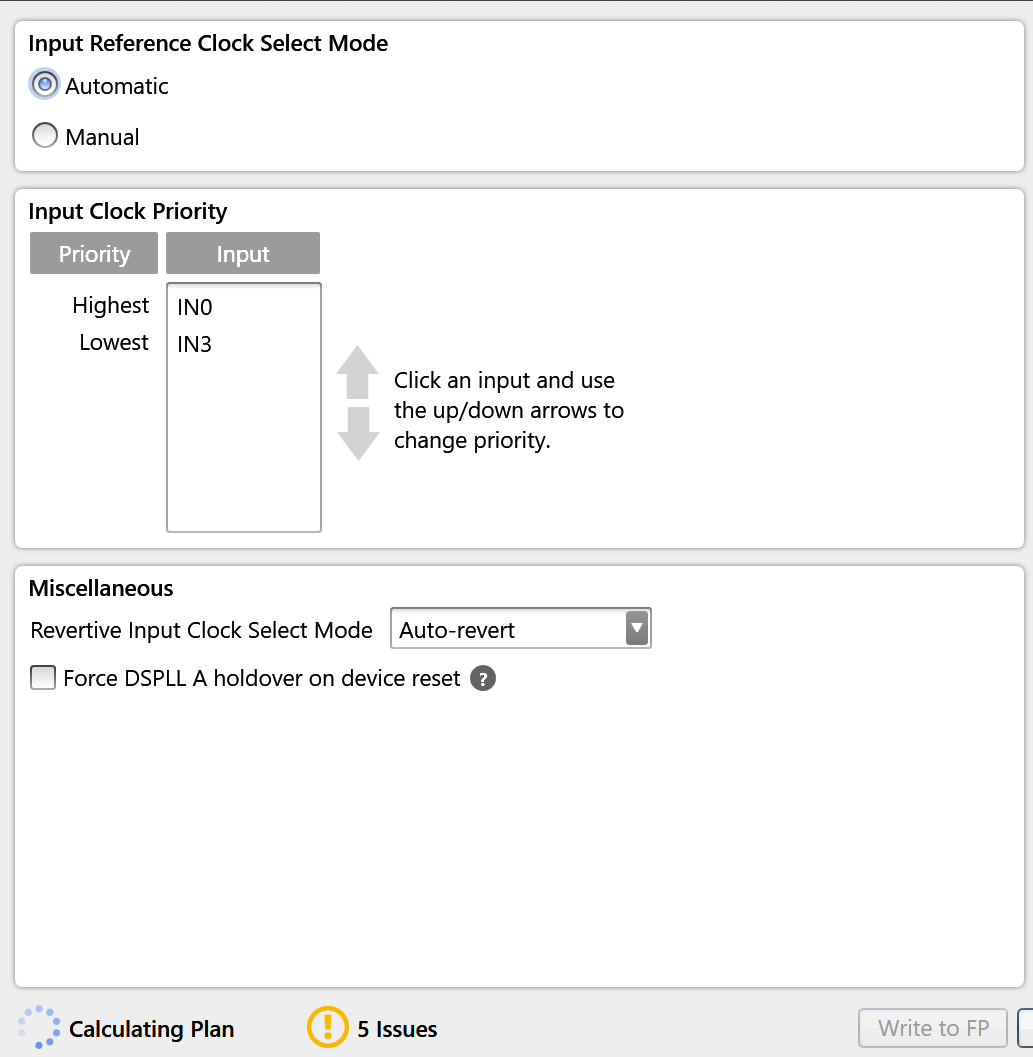Select the IN3 input clock

point(193,344)
